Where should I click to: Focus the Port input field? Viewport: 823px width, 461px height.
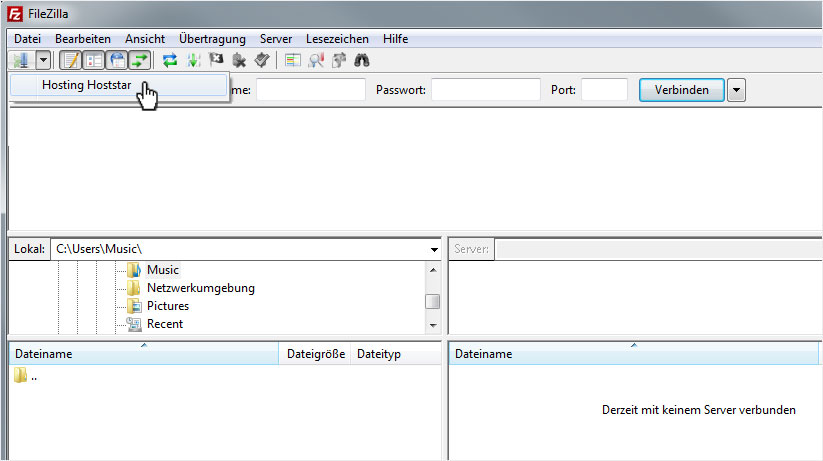(604, 90)
